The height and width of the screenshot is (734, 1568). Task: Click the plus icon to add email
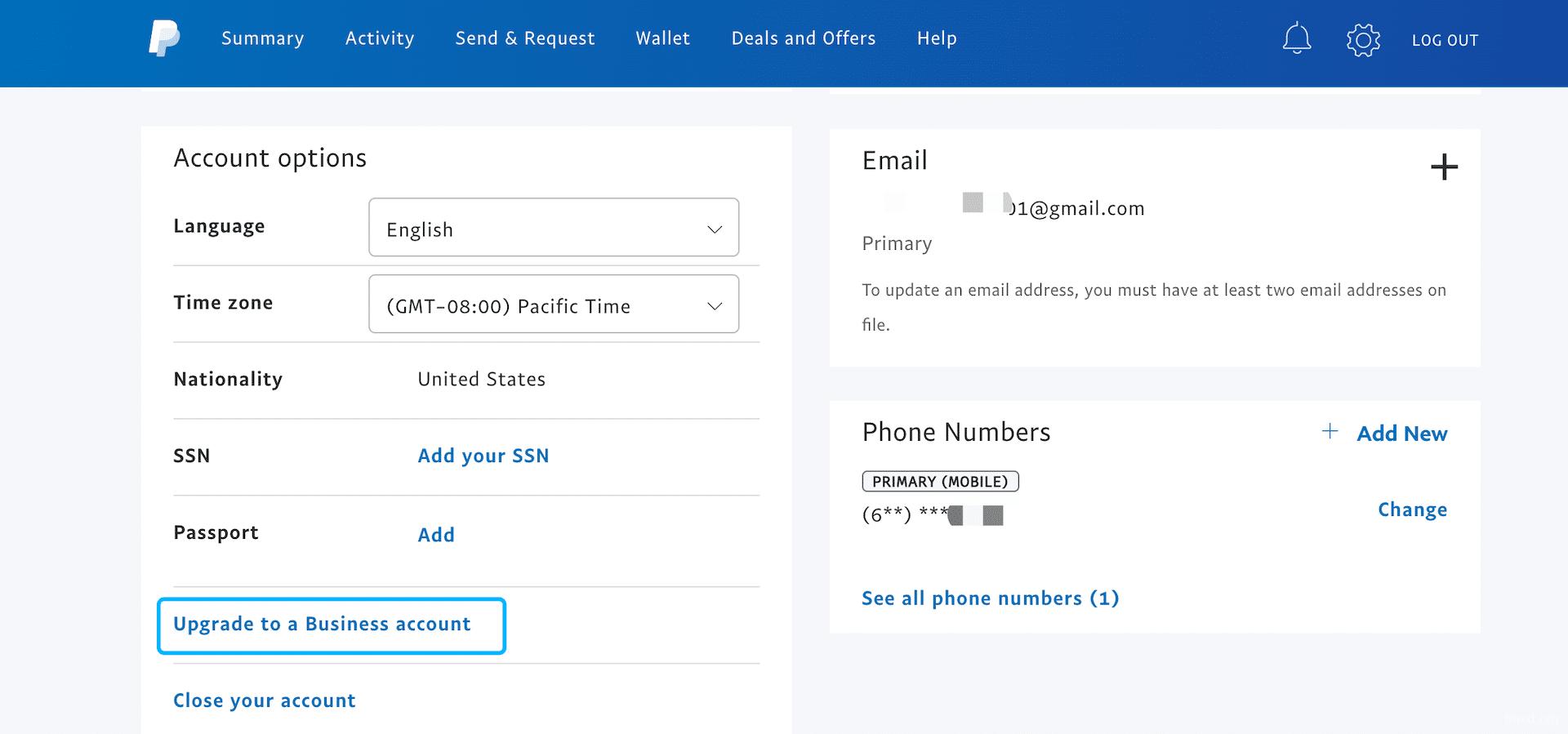tap(1444, 167)
